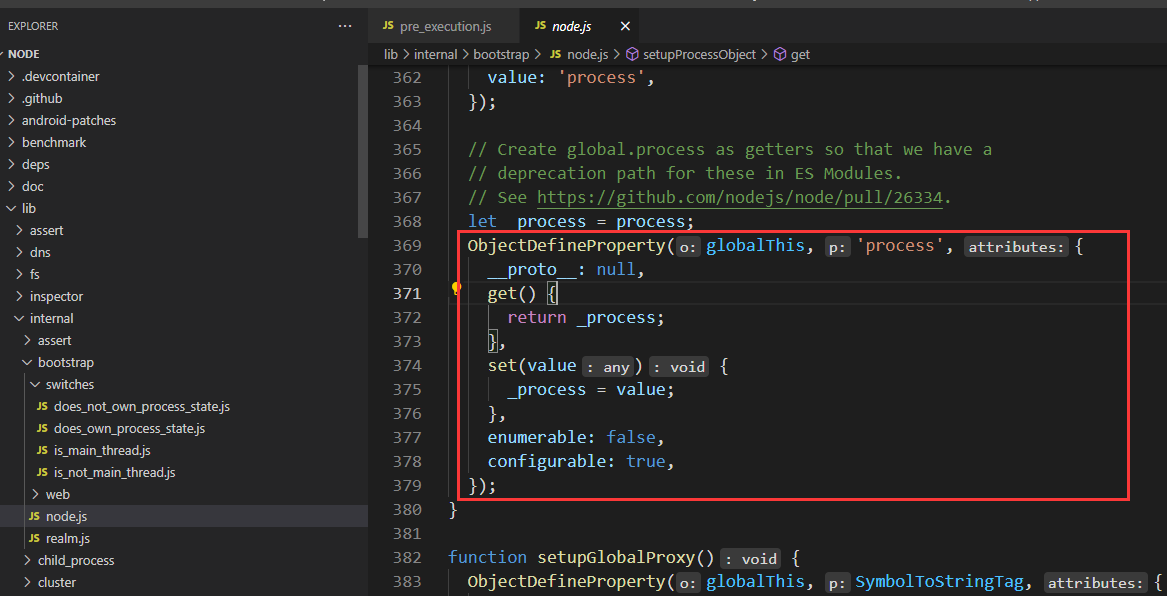This screenshot has height=596, width=1167.
Task: Open is_main_thread.js in the explorer
Action: pyautogui.click(x=102, y=451)
